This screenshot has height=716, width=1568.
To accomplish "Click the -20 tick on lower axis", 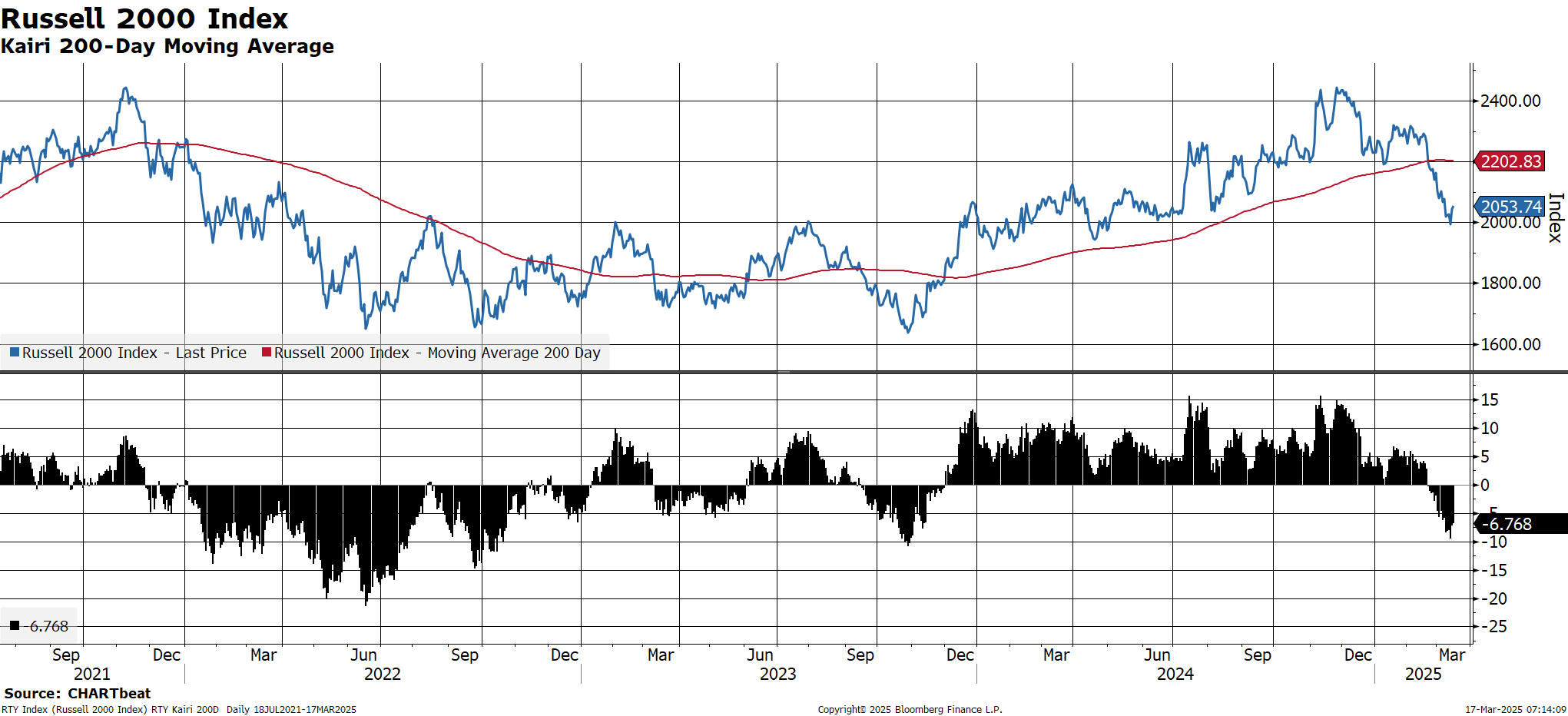I will click(x=1494, y=598).
